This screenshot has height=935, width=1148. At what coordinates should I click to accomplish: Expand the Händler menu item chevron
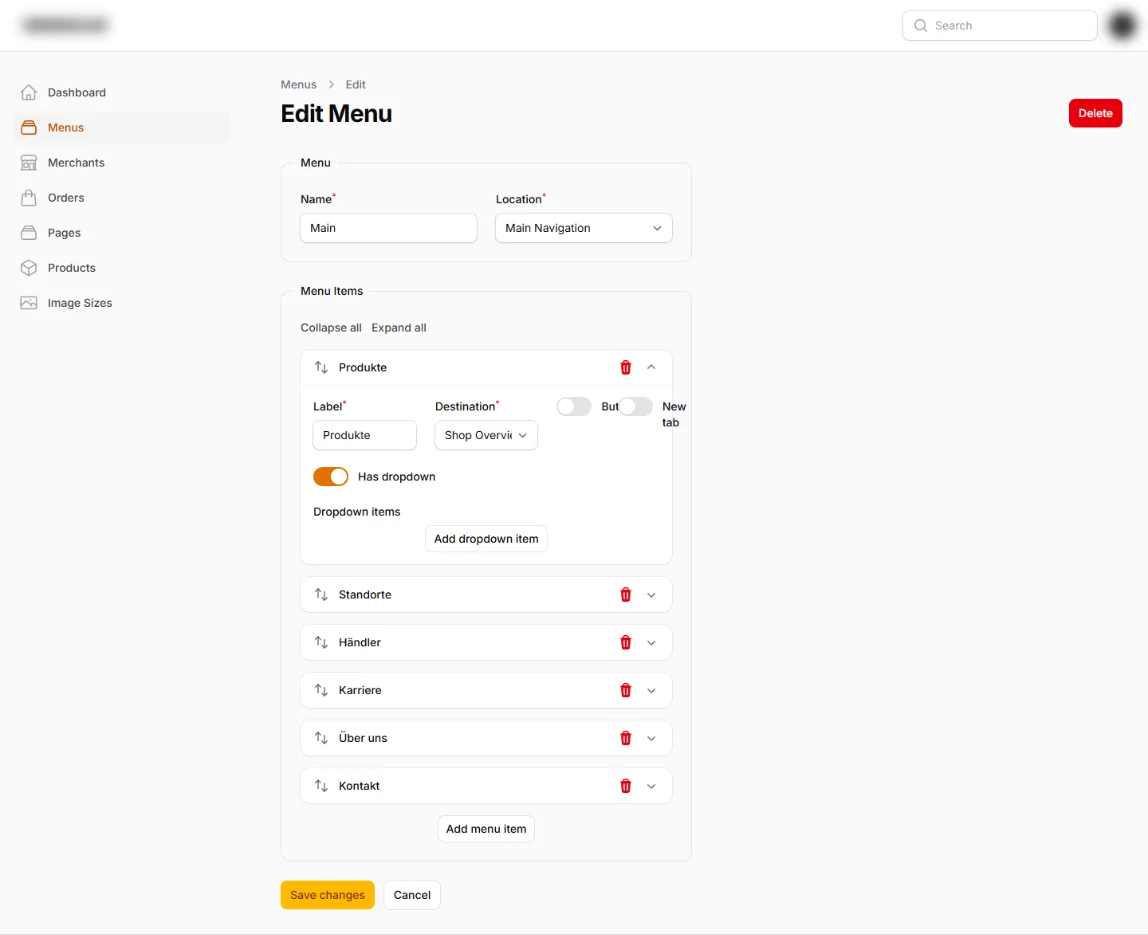coord(651,642)
